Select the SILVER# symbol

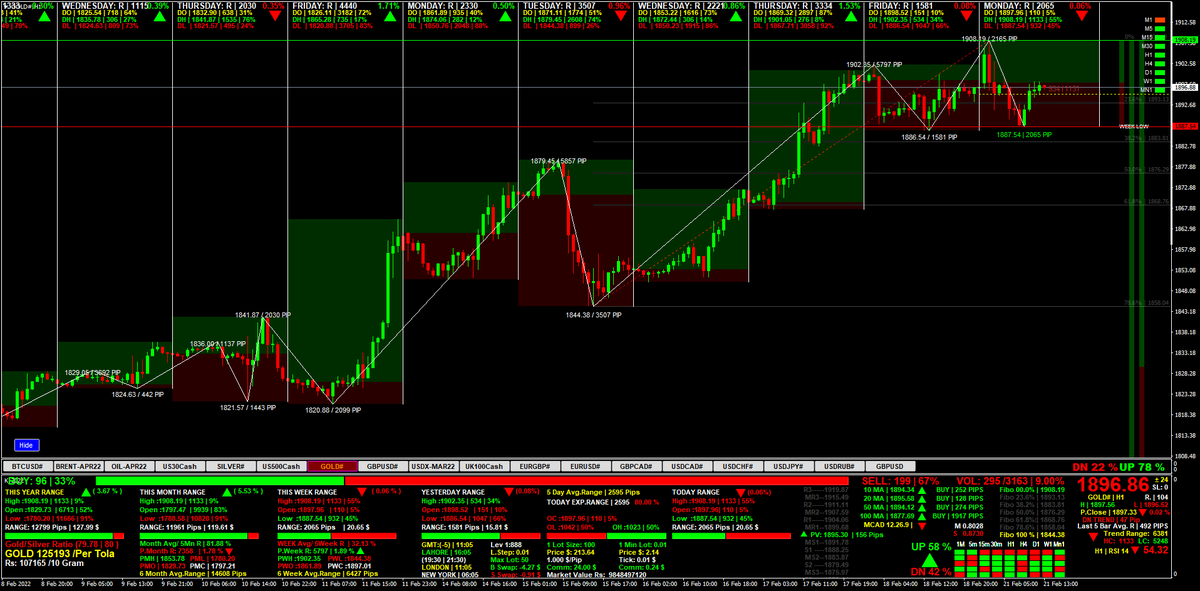[231, 466]
